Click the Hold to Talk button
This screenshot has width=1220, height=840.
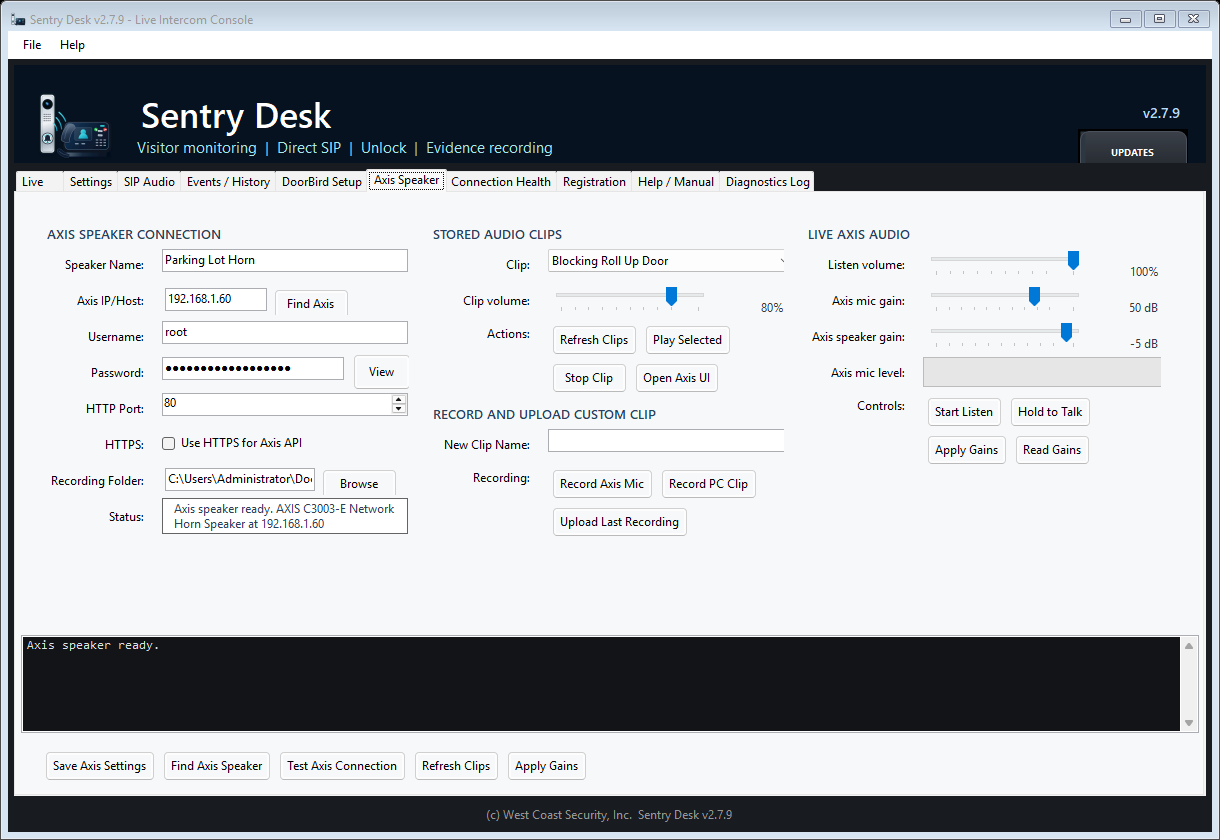1050,412
